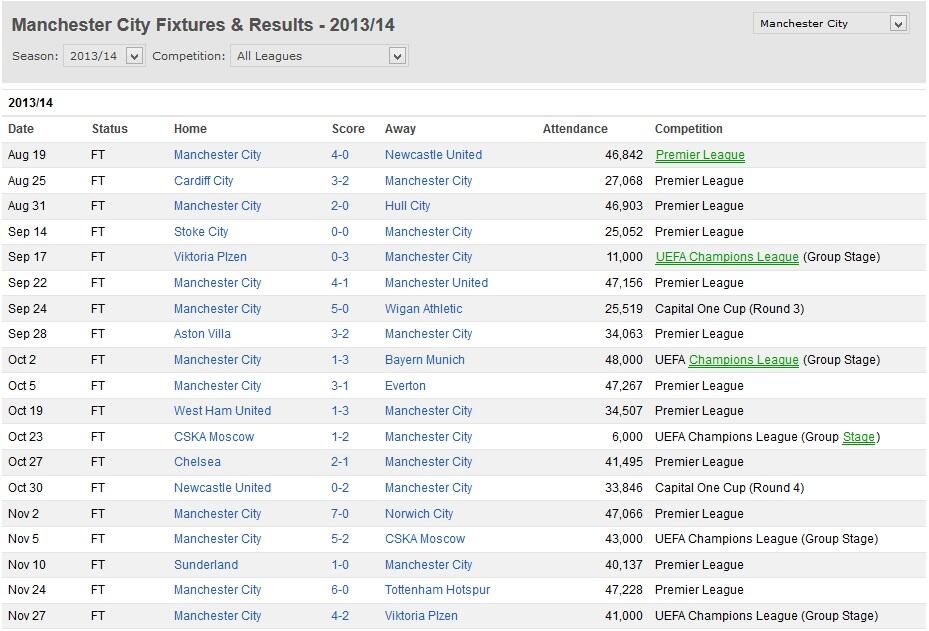This screenshot has width=929, height=631.
Task: Open Viktoria Plzen home link, Sep 17 row
Action: 210,257
